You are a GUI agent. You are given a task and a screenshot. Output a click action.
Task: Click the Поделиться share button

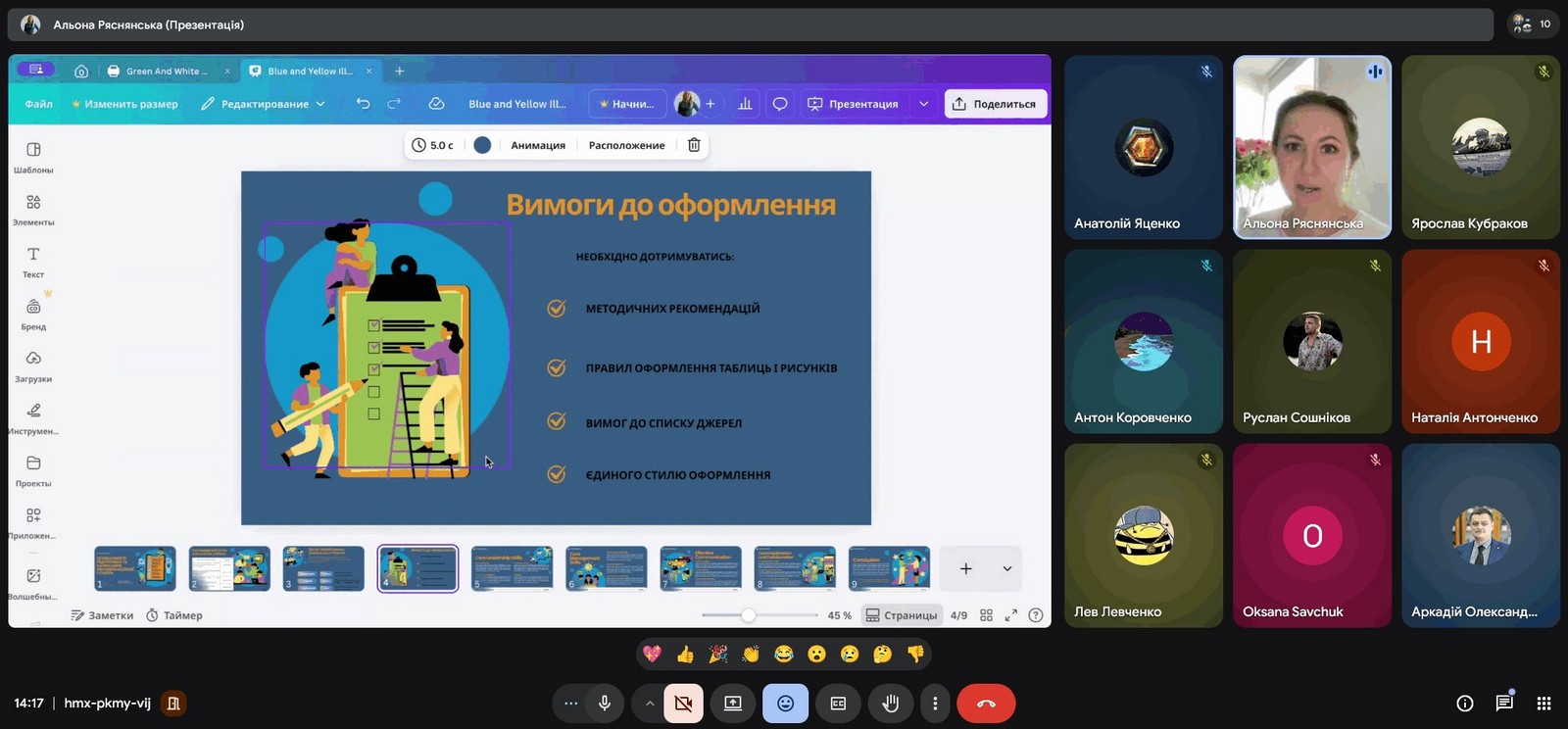pyautogui.click(x=996, y=104)
